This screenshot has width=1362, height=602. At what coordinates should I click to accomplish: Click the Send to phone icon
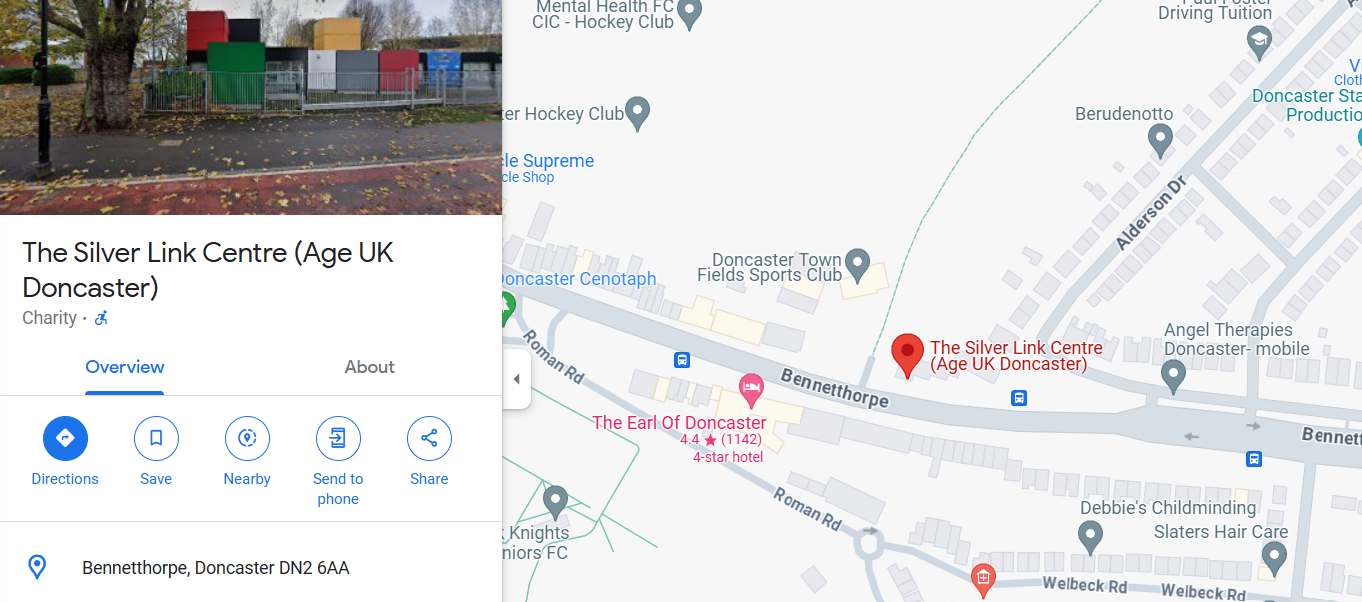tap(338, 438)
